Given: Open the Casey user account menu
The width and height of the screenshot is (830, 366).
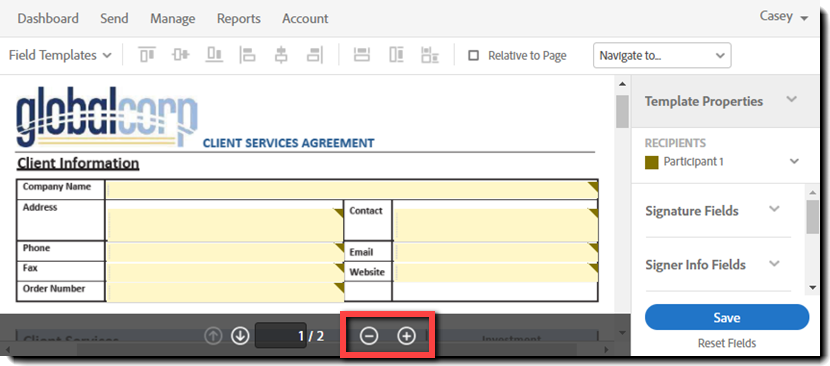Looking at the screenshot, I should point(784,17).
